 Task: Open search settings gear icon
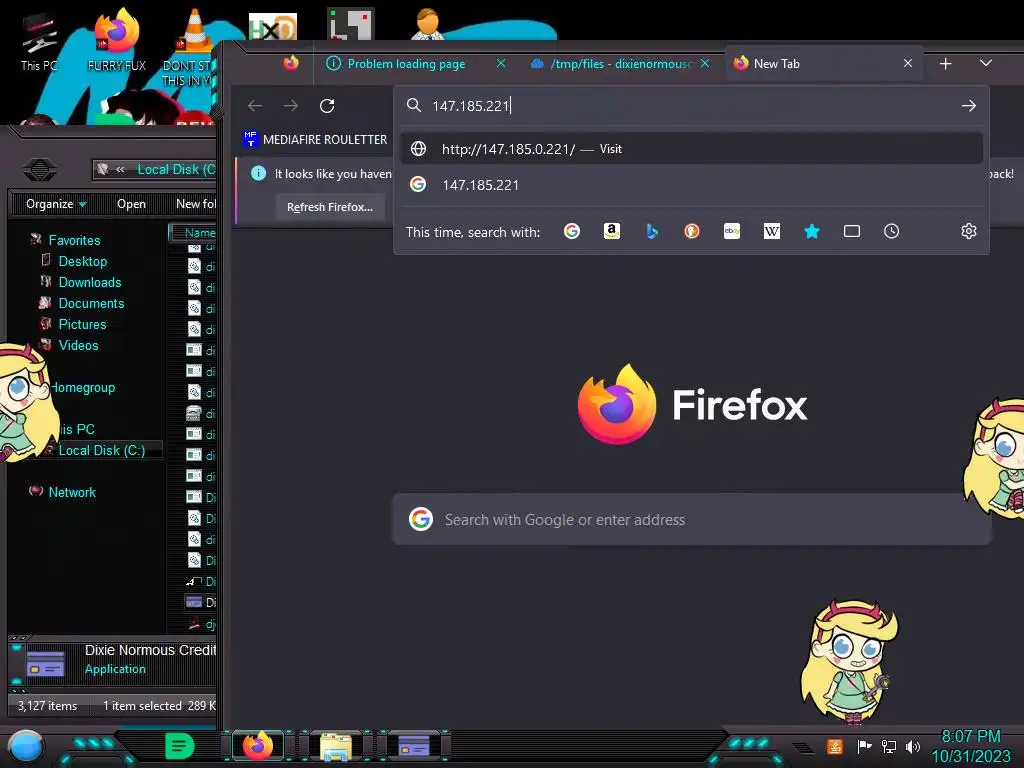(x=968, y=231)
